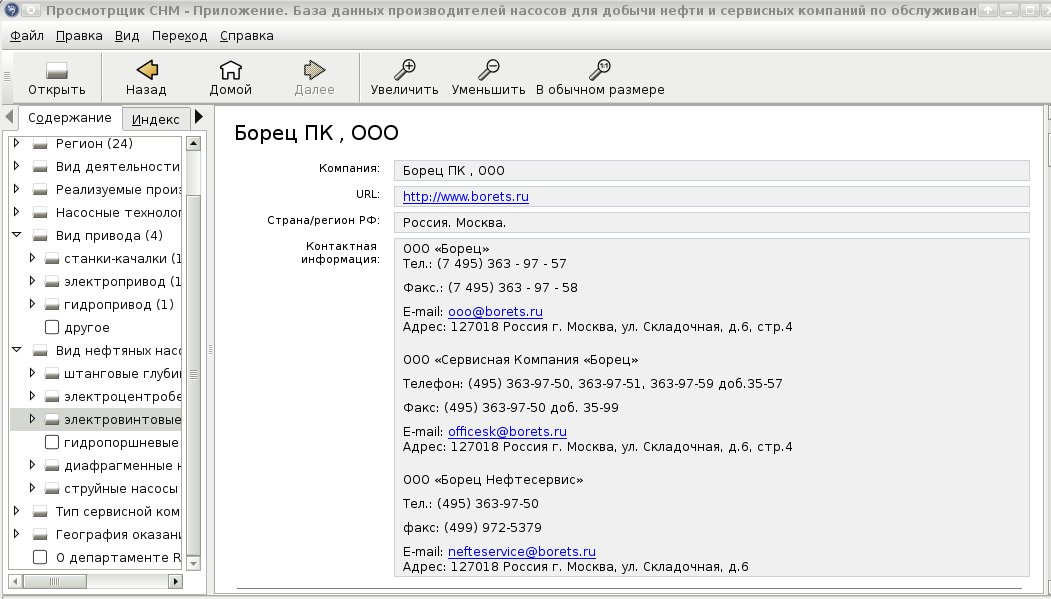Viewport: 1051px width, 599px height.
Task: Reset zoom with В обычном размере
Action: coord(599,70)
